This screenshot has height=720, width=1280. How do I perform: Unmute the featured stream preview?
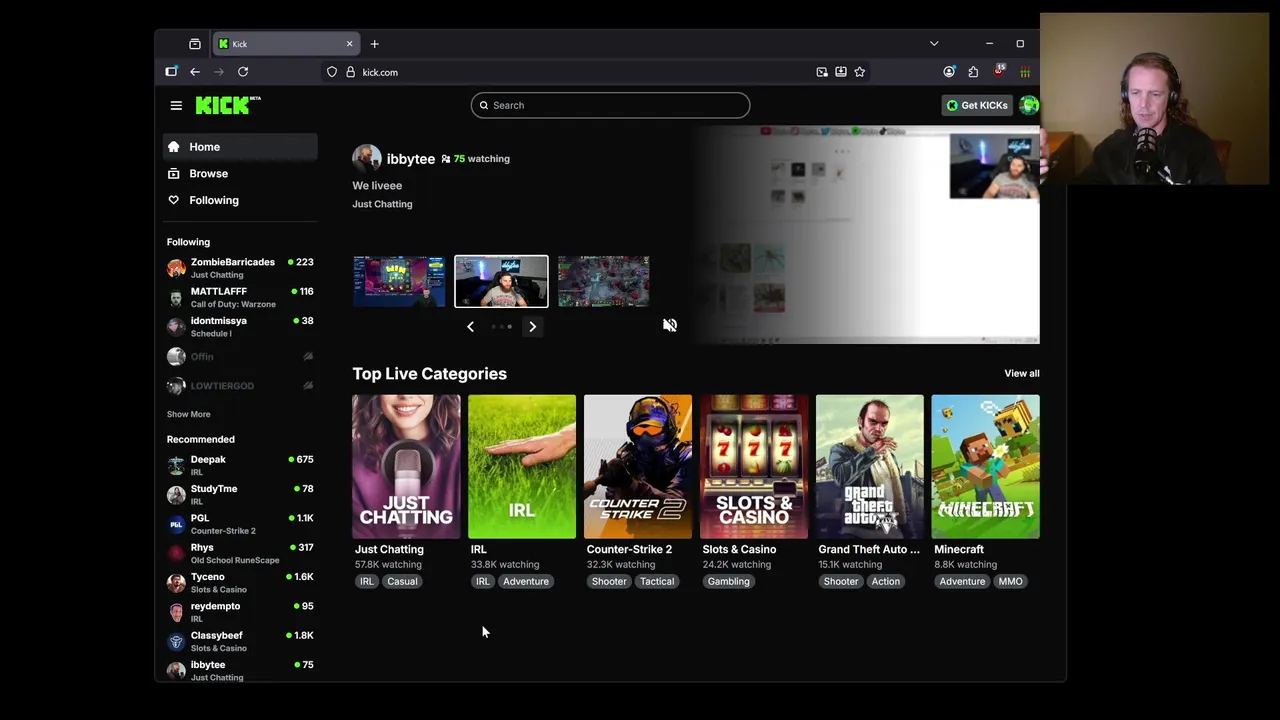tap(670, 325)
